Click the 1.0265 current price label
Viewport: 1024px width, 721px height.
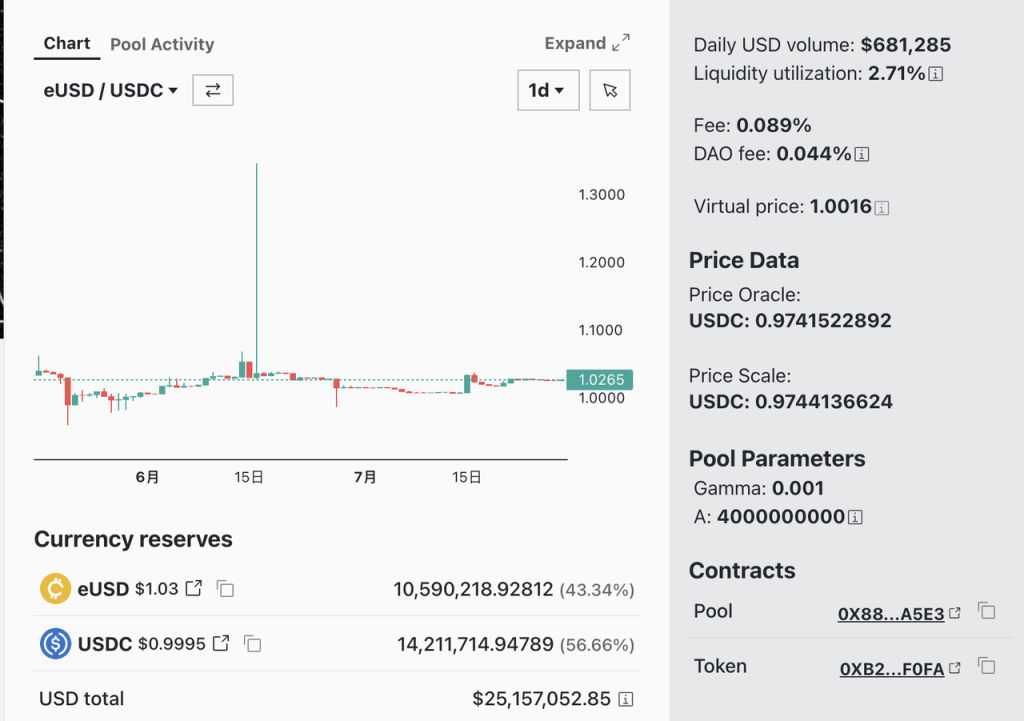click(600, 380)
